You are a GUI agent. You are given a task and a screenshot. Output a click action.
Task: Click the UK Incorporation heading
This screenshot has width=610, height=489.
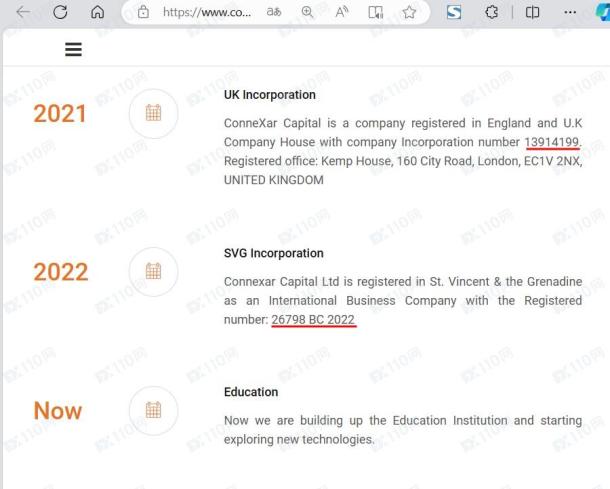270,95
